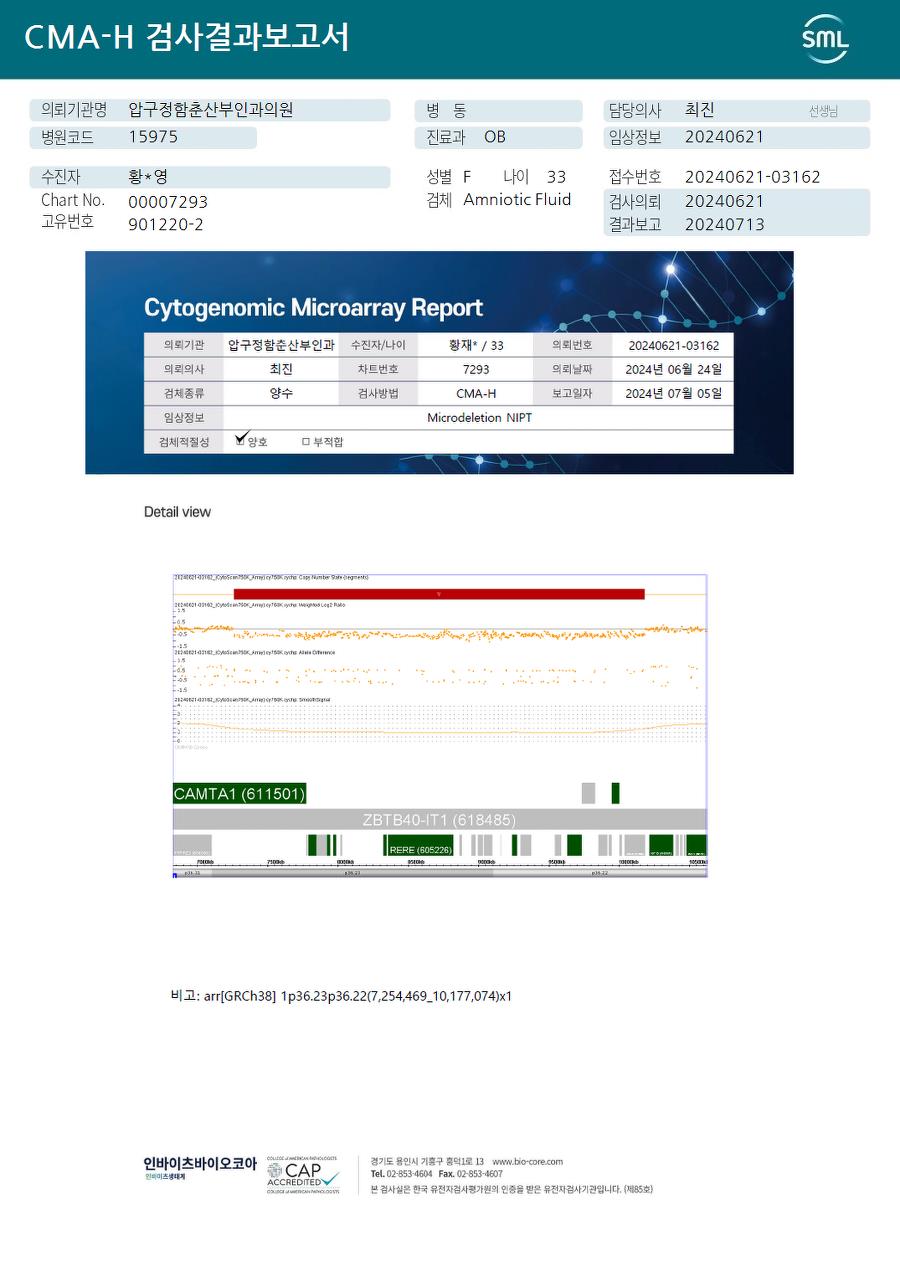Select the Chart No. value 00007293
The width and height of the screenshot is (900, 1271).
tap(168, 202)
